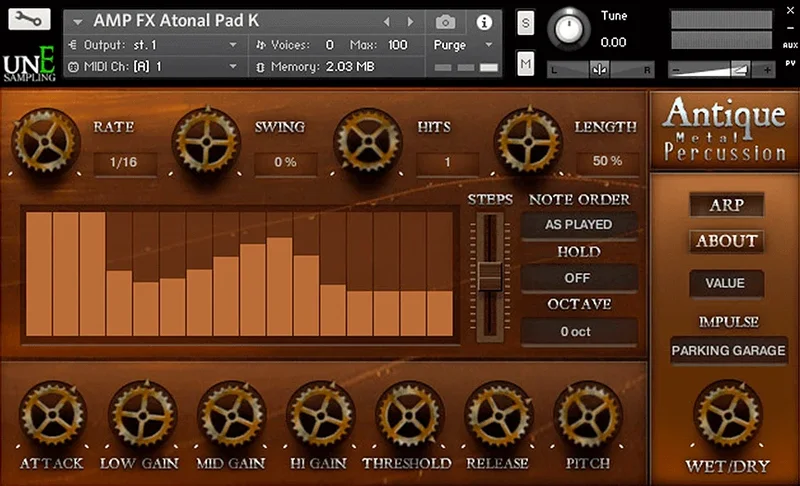The image size is (800, 486).
Task: Open the wrench instrument options
Action: tap(29, 19)
